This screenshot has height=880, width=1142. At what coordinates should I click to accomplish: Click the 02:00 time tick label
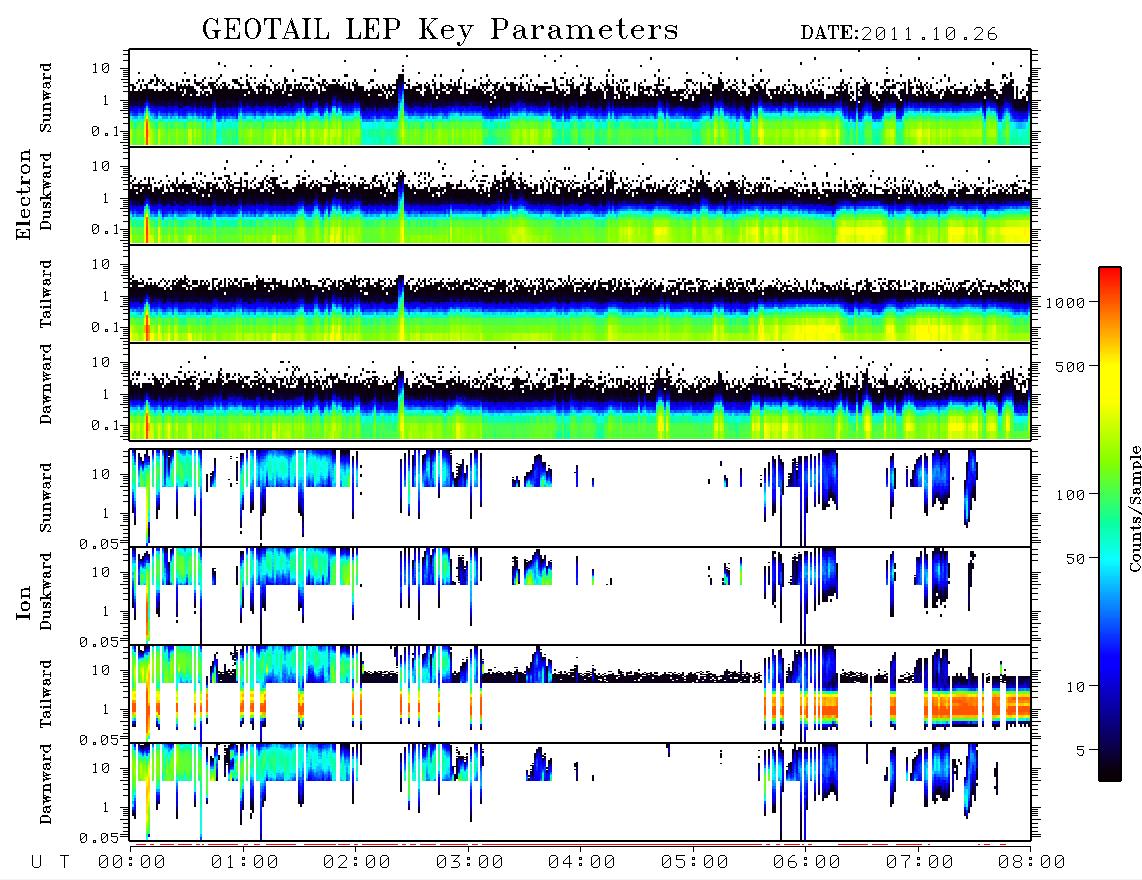(x=357, y=863)
